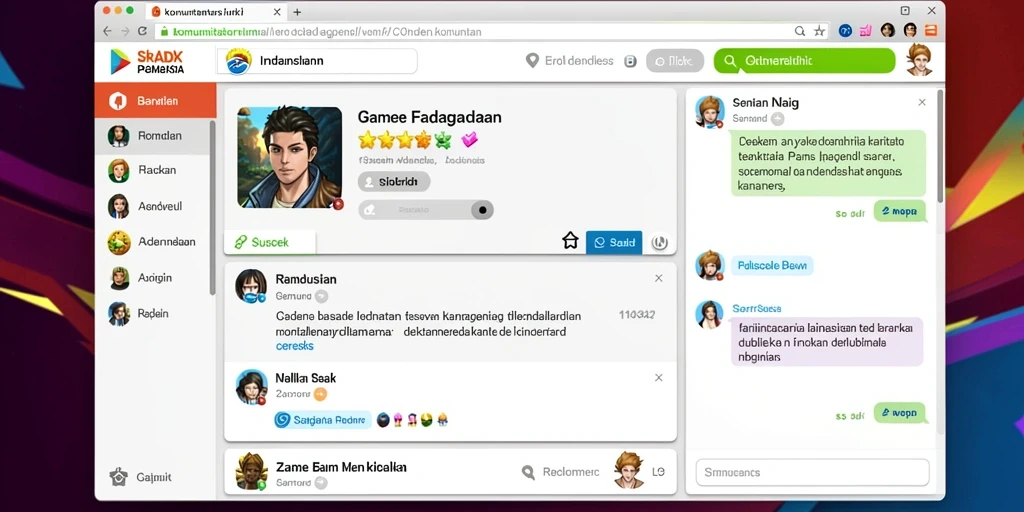Click the play-store logo in header
This screenshot has width=1024, height=512.
pyautogui.click(x=120, y=61)
